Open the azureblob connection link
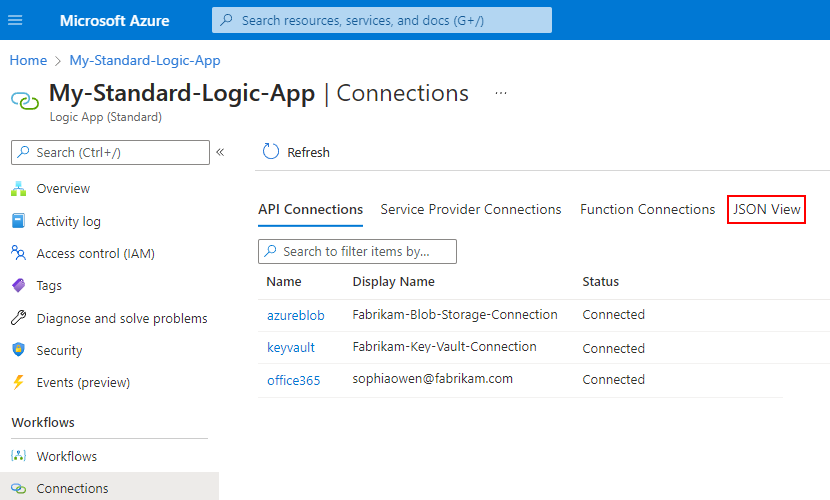The image size is (830, 500). click(x=295, y=315)
